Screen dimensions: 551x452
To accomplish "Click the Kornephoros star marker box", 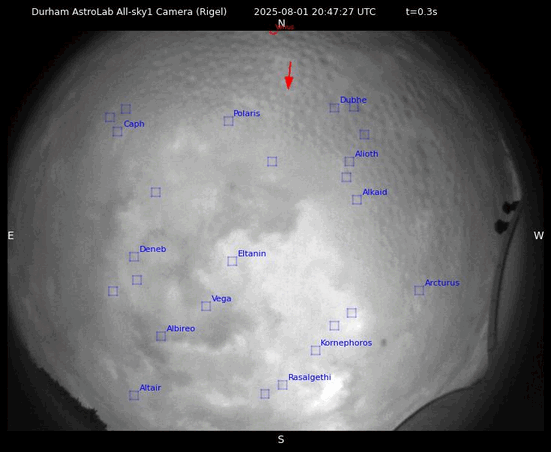I will tap(316, 350).
